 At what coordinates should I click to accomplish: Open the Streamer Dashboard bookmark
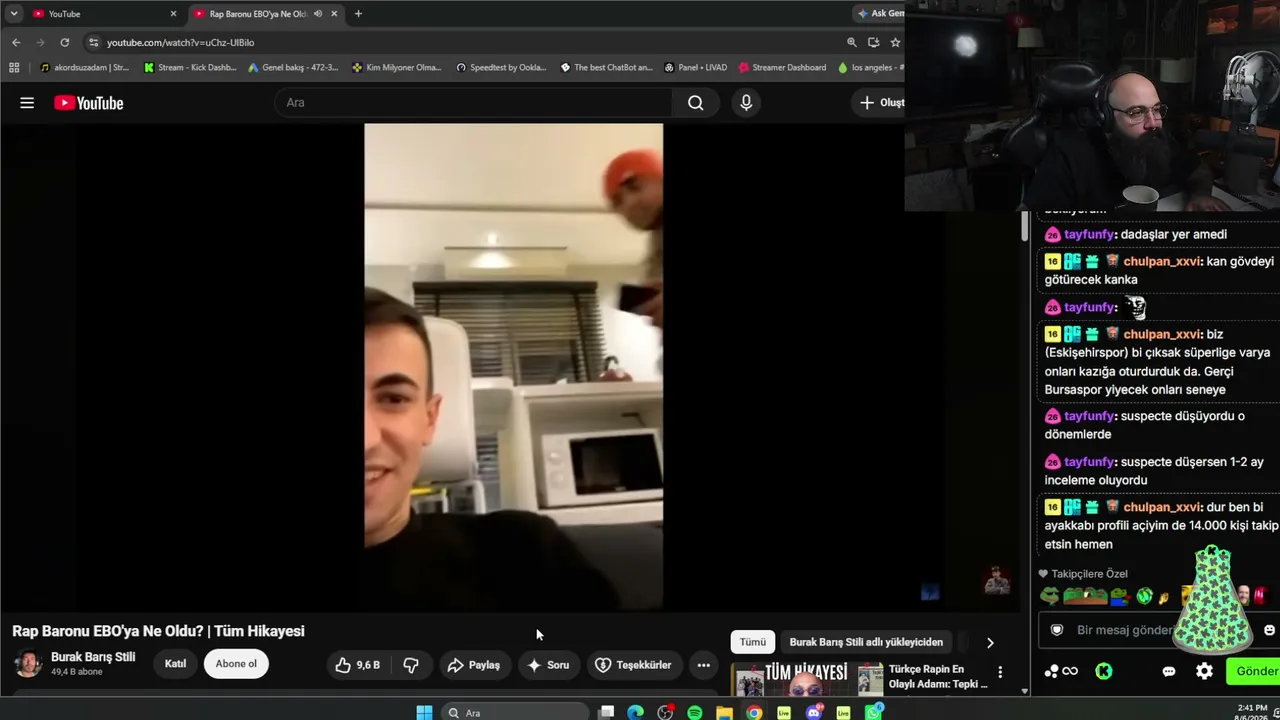(782, 68)
